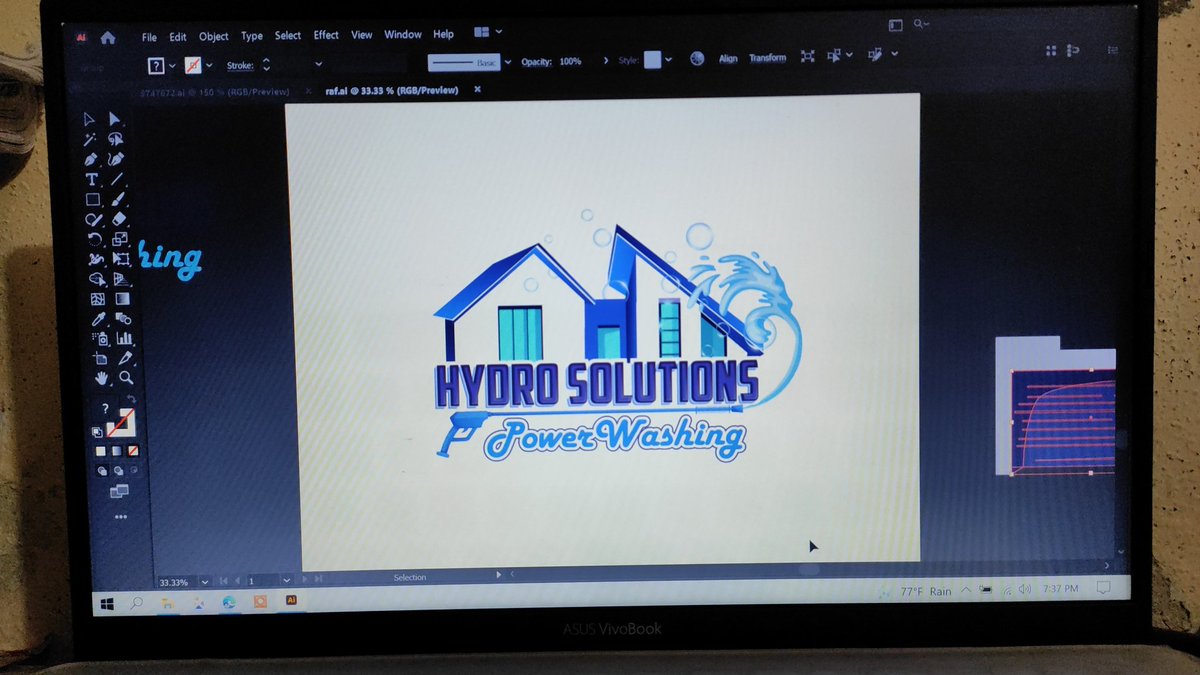Select the Curvature tool
1200x675 pixels.
click(116, 159)
